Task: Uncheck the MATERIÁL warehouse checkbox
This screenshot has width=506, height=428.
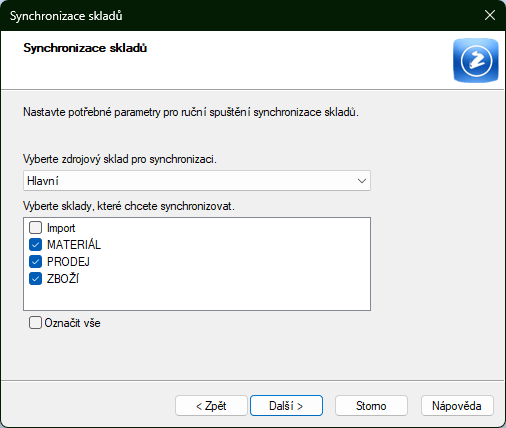Action: pyautogui.click(x=35, y=245)
